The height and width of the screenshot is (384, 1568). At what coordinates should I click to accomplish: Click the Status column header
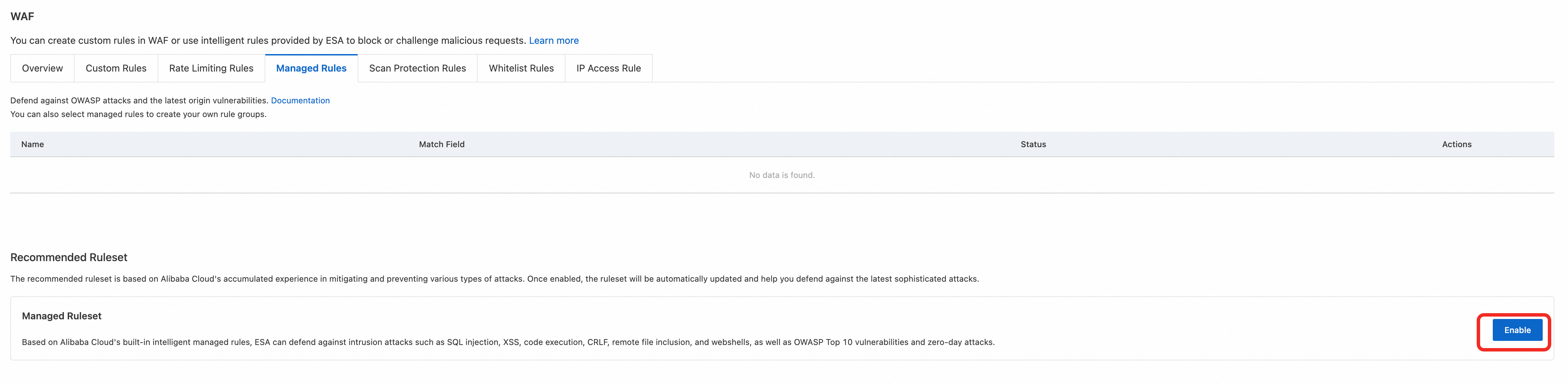coord(1033,144)
